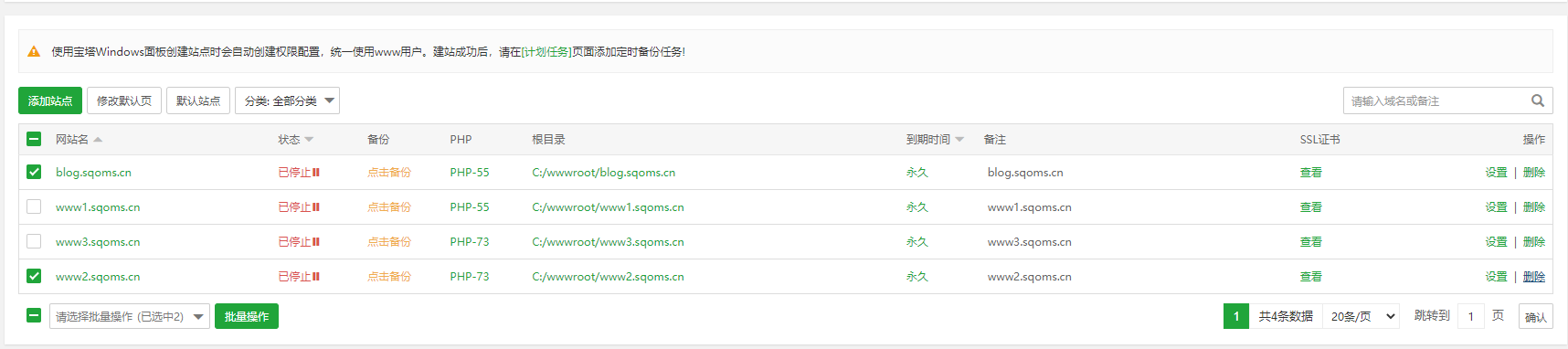Click 点击备份 for www3.sqoms.cn

click(389, 242)
